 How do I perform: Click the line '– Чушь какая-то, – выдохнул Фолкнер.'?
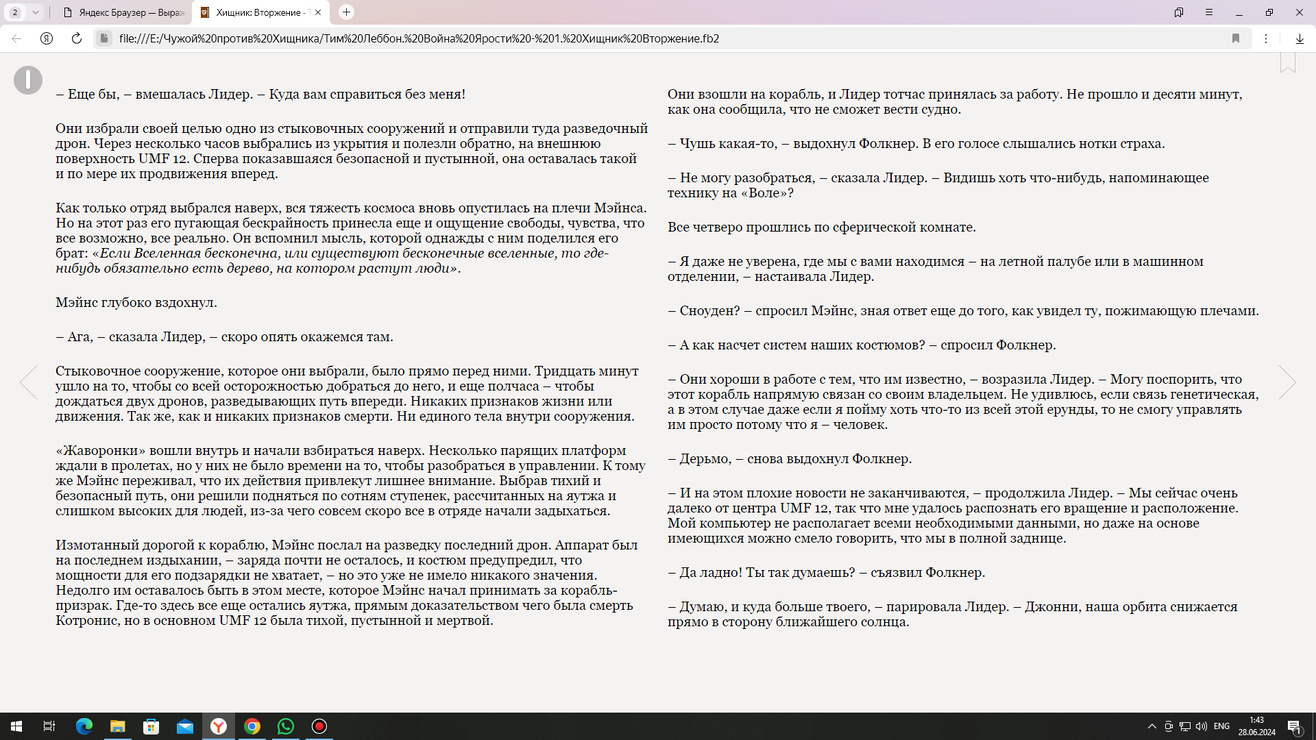[917, 143]
